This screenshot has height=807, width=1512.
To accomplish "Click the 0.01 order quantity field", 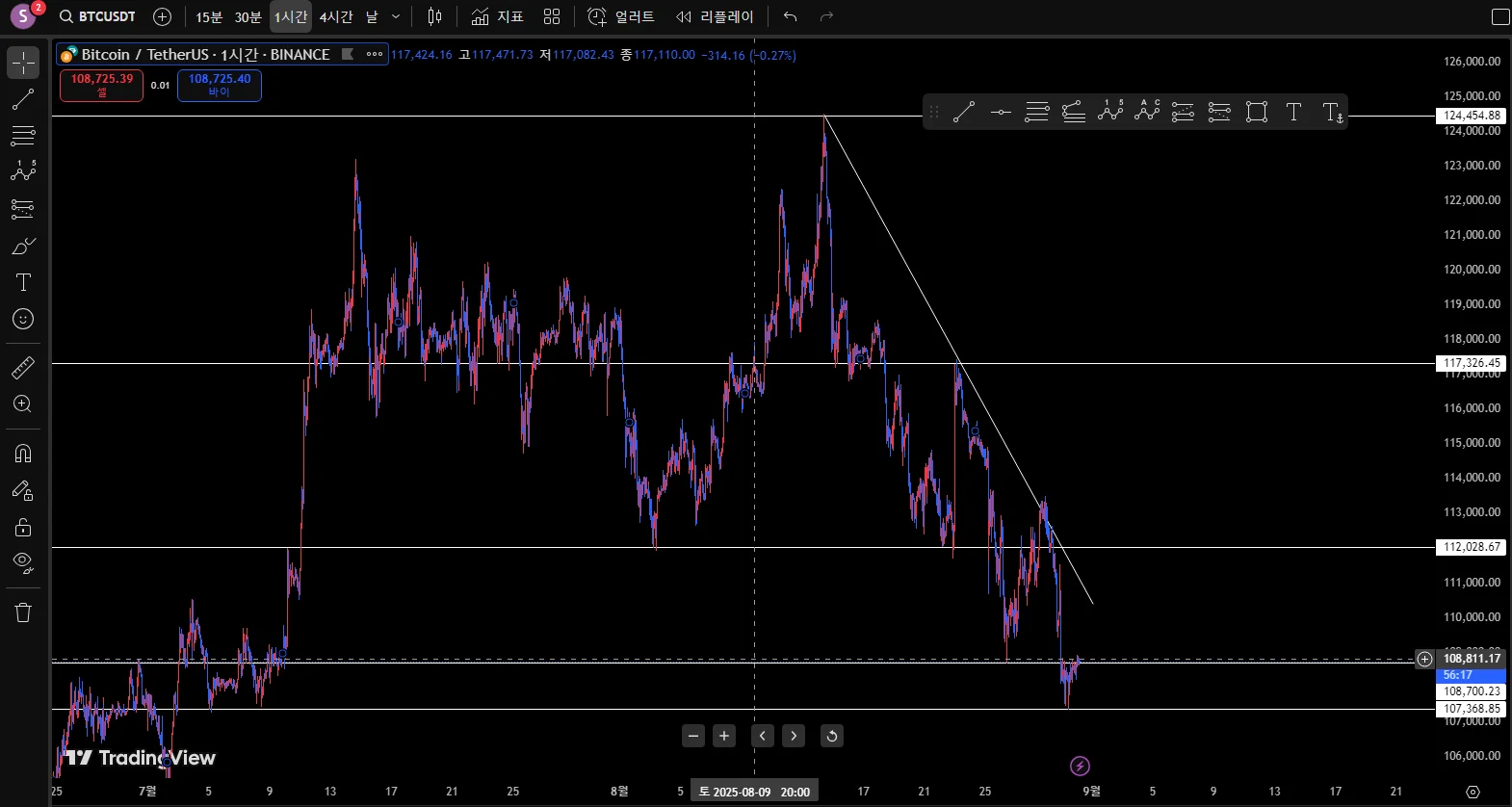I will [x=160, y=85].
